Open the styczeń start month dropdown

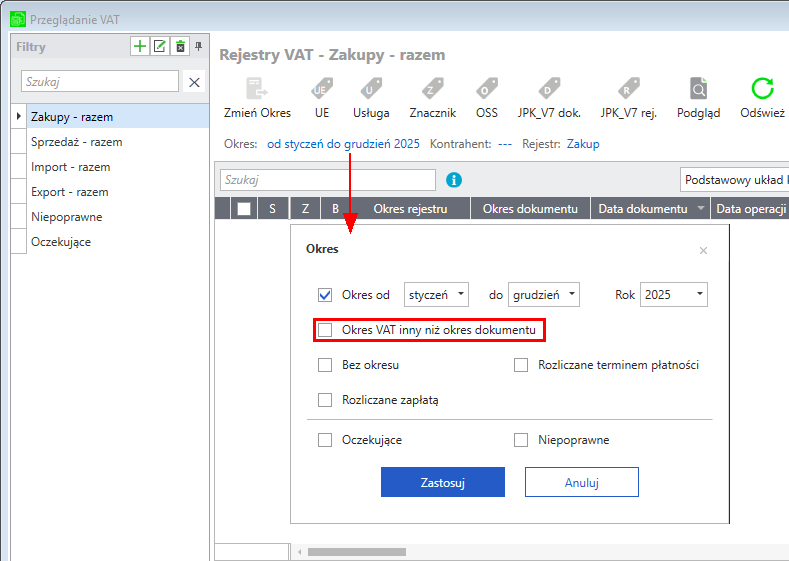pos(437,295)
